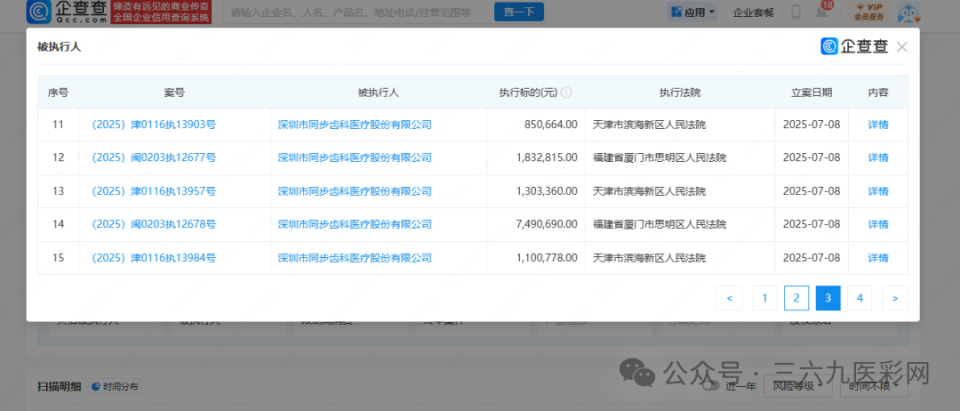This screenshot has height=411, width=960.
Task: Toggle the 近一年 switch
Action: point(711,386)
